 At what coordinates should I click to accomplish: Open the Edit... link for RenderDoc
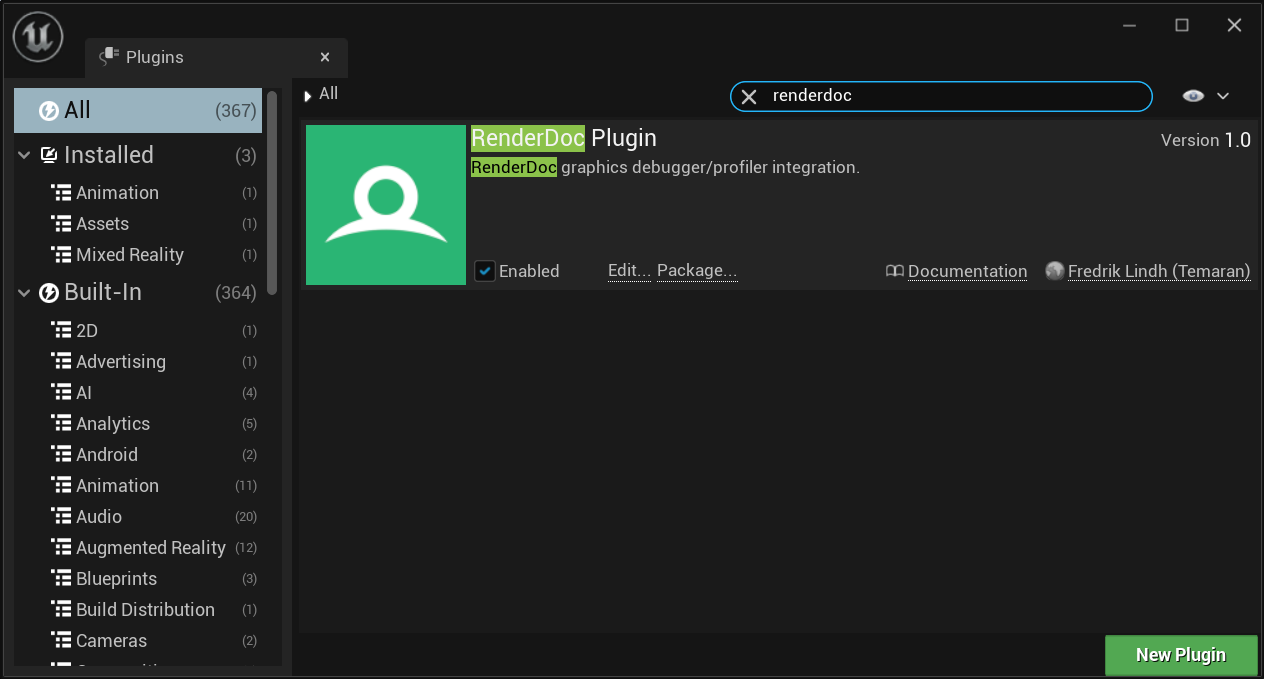[629, 271]
